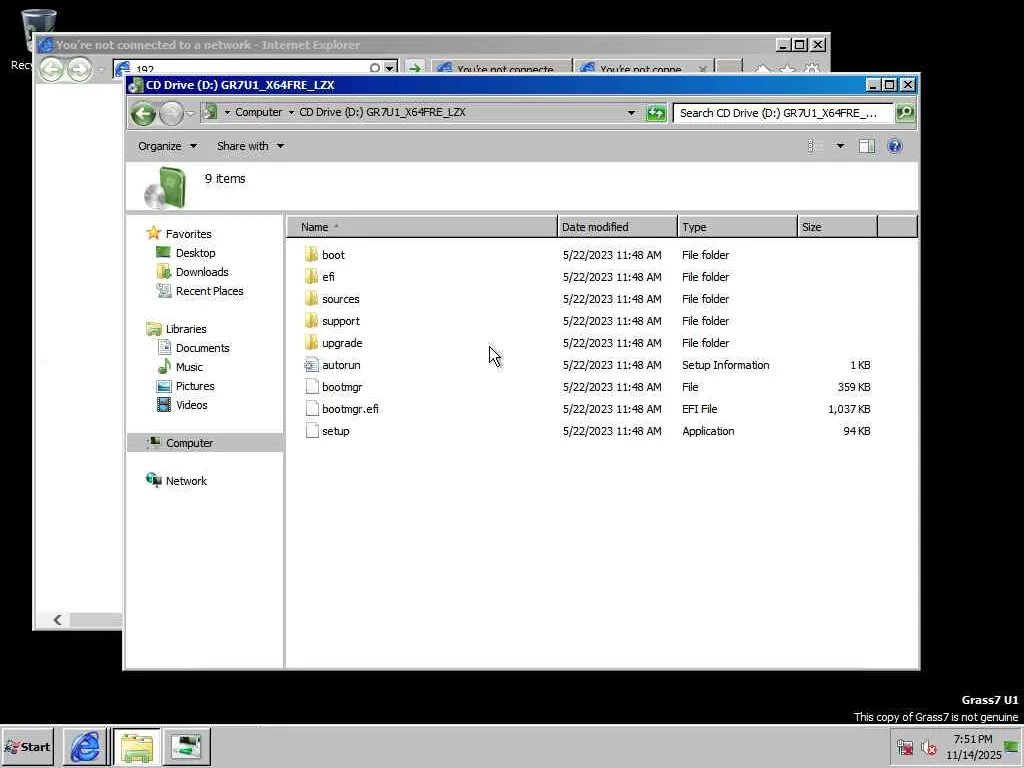Select Libraries in the navigation pane
The width and height of the screenshot is (1024, 768).
(185, 329)
